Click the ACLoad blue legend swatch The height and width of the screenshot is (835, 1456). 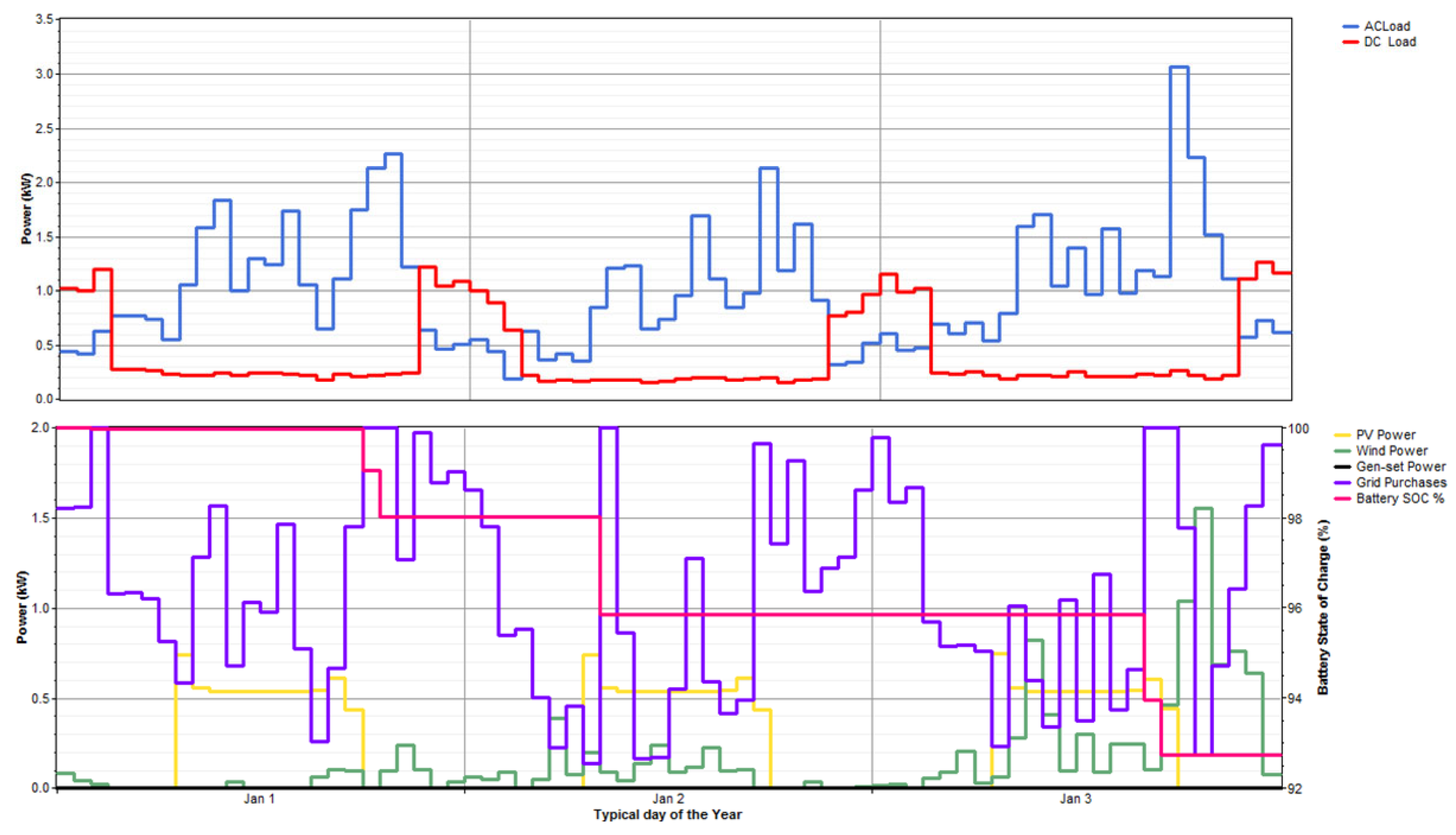1350,27
